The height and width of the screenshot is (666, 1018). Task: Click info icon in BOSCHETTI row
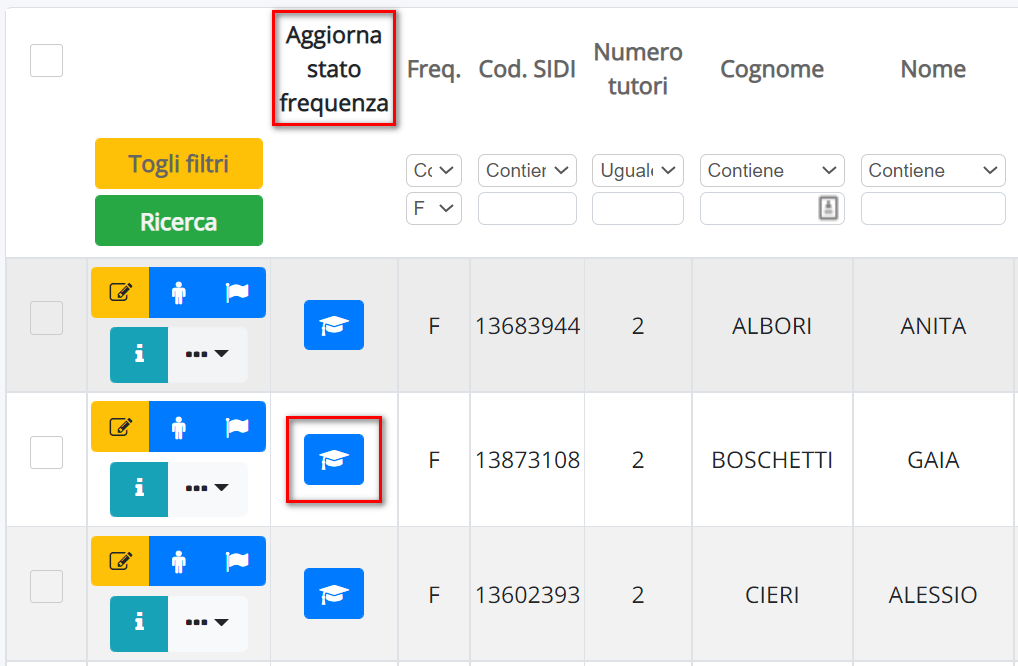coord(139,489)
